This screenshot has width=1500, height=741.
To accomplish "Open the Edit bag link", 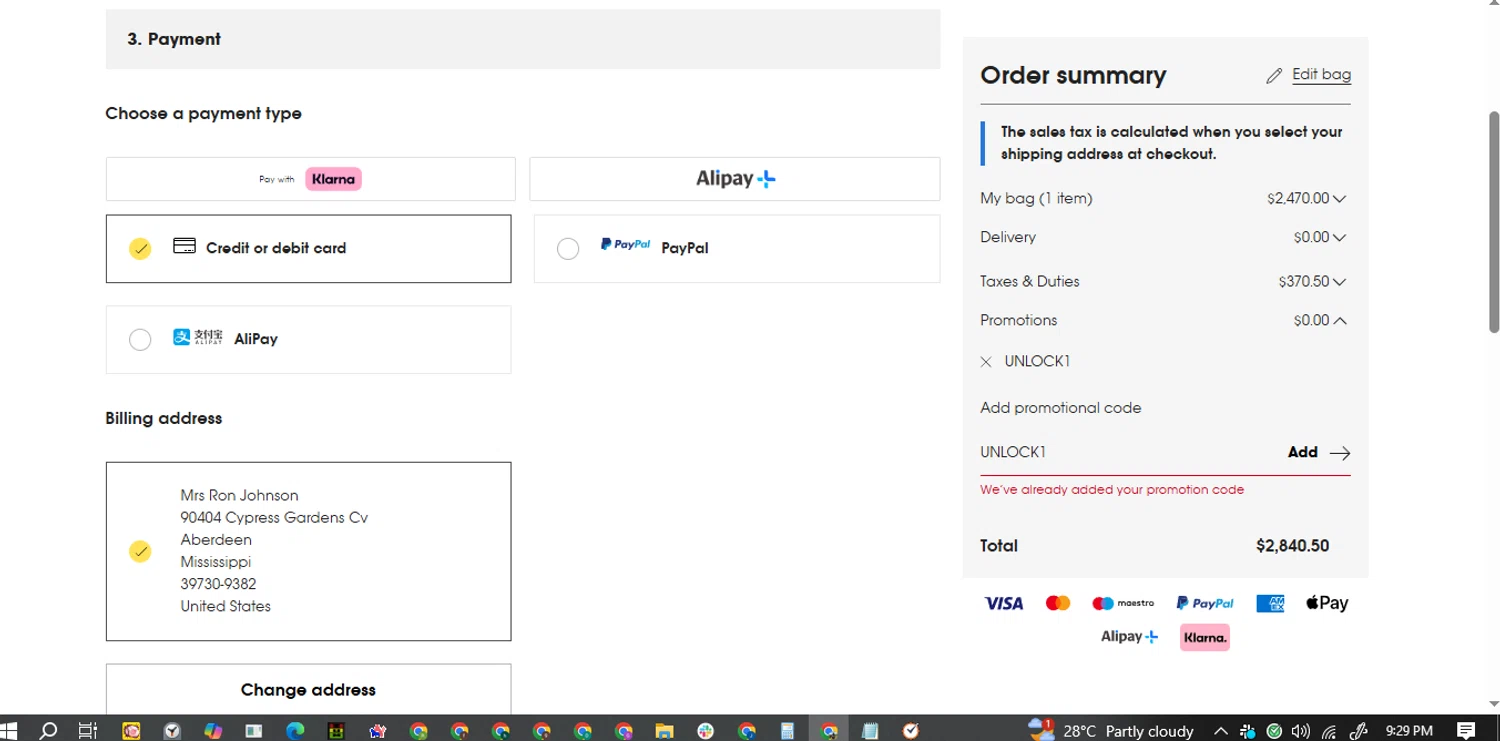I will coord(1321,75).
